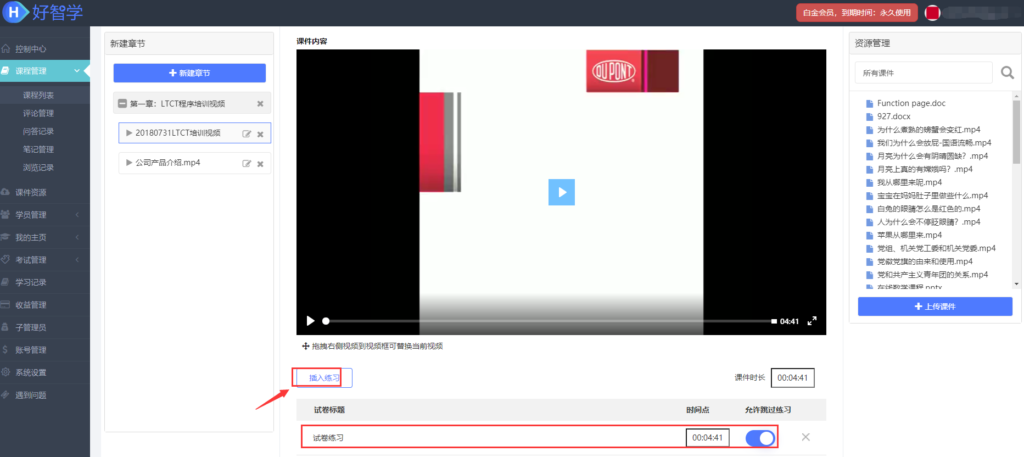
Task: Open 课件资源 in the sidebar
Action: (x=31, y=193)
